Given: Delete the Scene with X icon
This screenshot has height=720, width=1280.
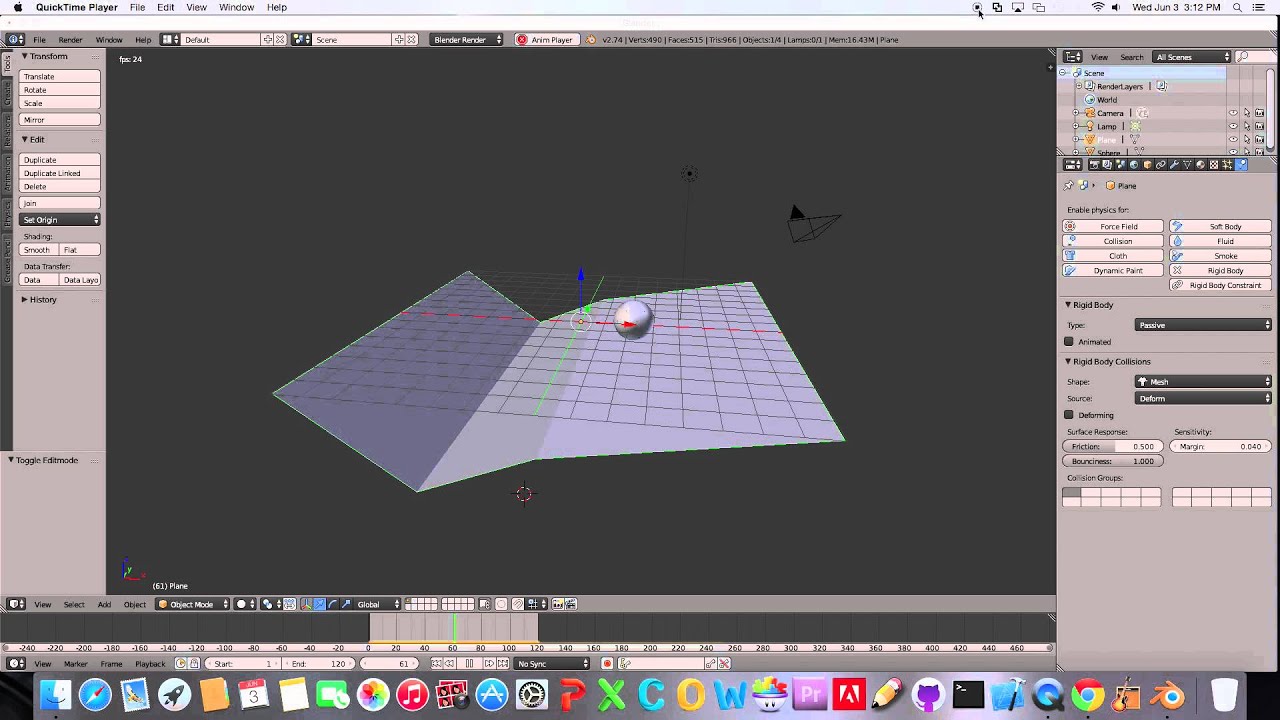Looking at the screenshot, I should [x=411, y=39].
